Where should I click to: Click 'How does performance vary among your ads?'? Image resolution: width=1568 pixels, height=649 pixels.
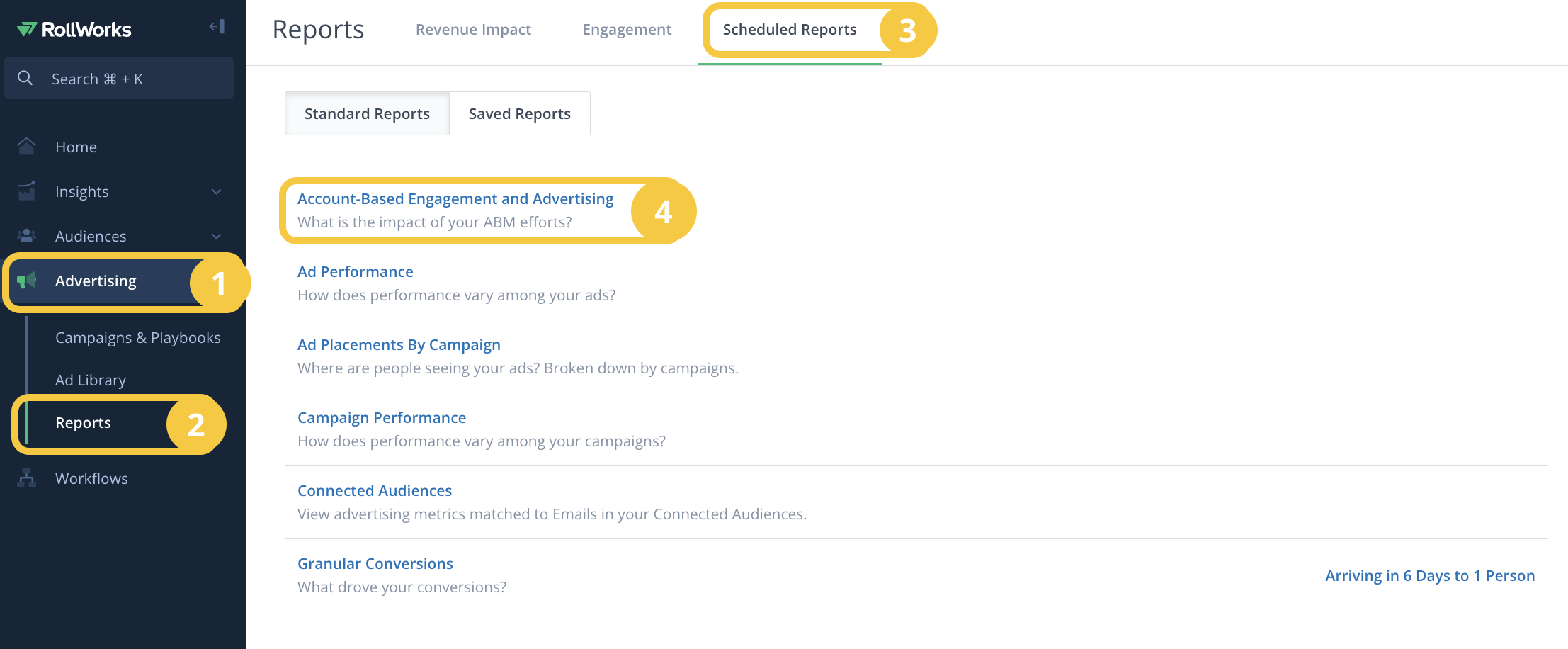click(x=457, y=295)
